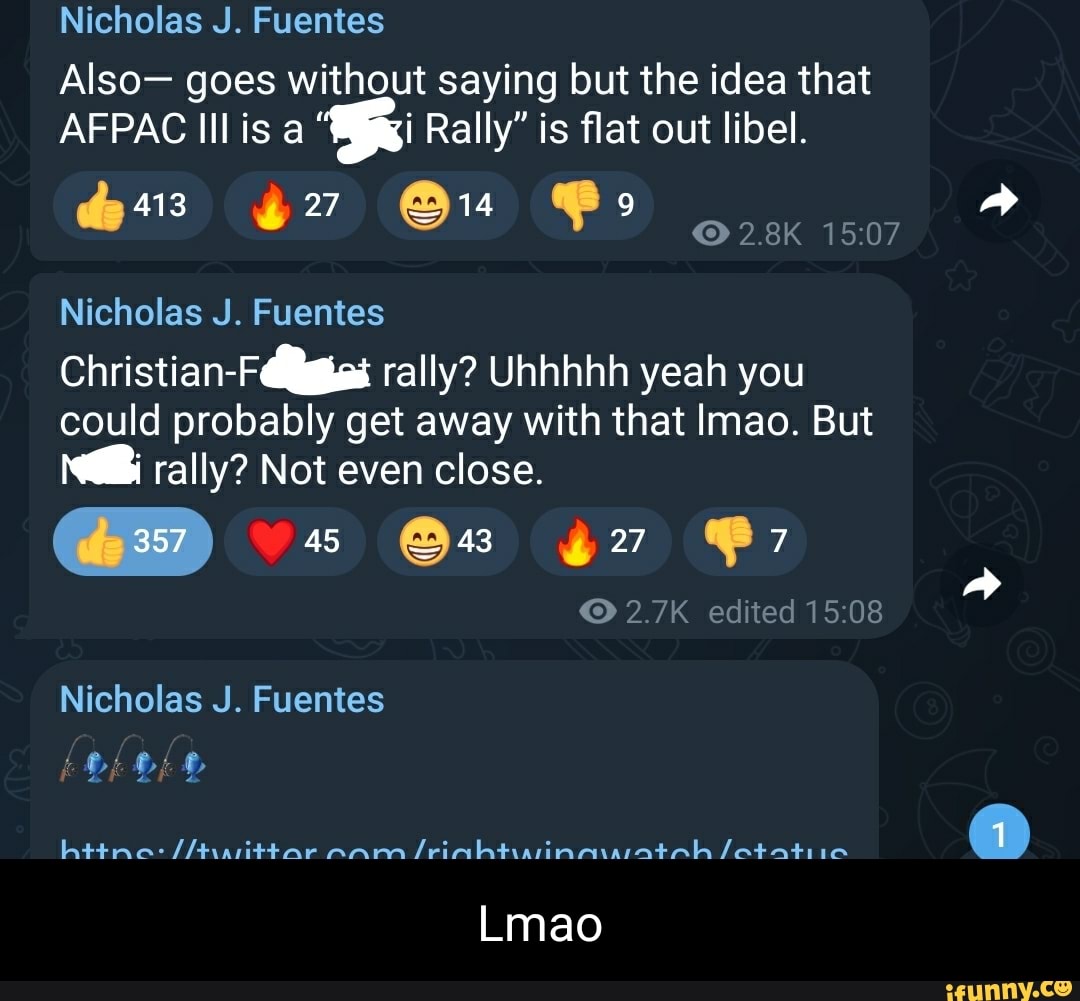Tap the thumbs down reaction with 9
The width and height of the screenshot is (1080, 1001).
[x=592, y=205]
